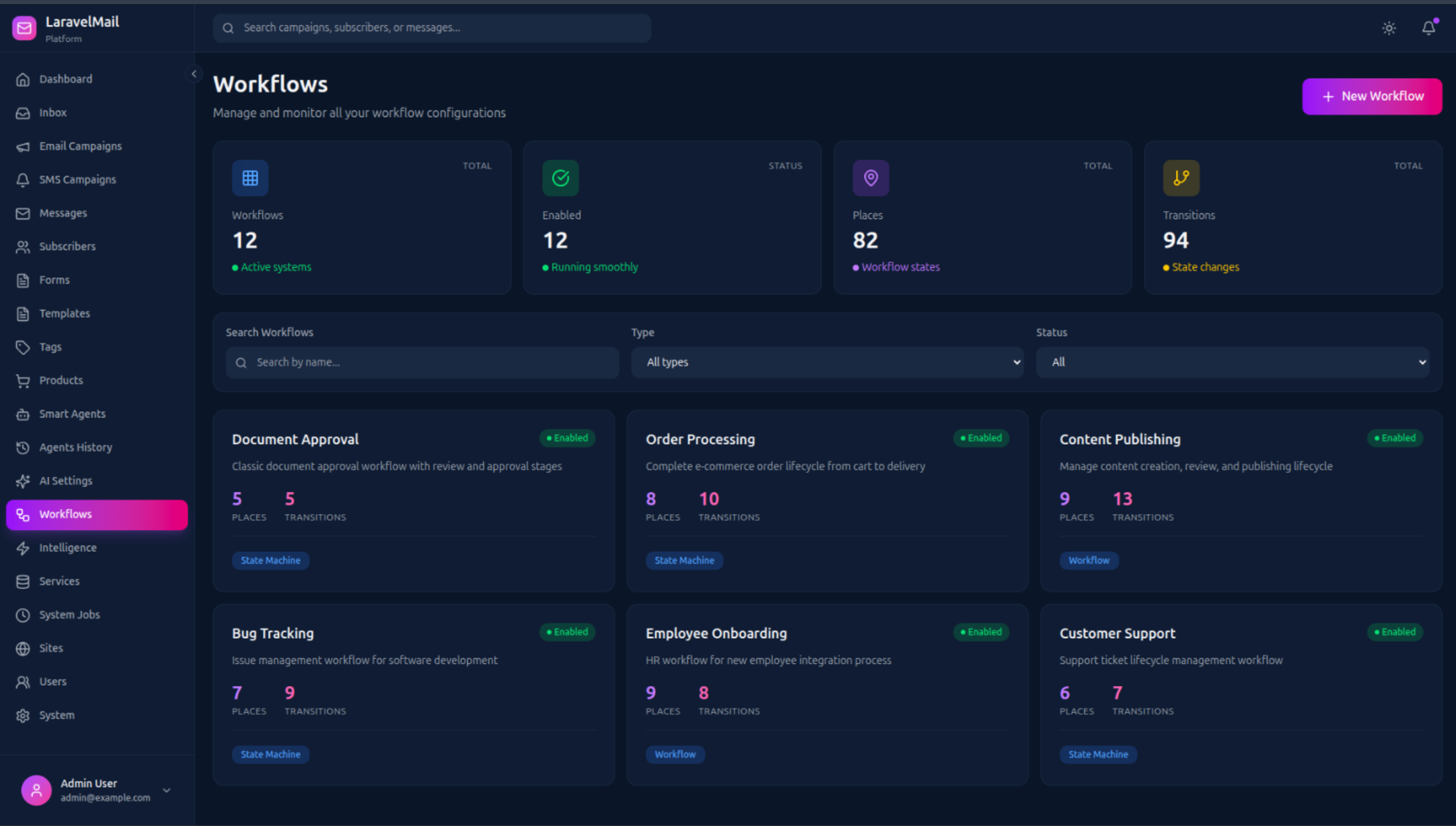Image resolution: width=1456 pixels, height=826 pixels.
Task: Click the Admin User avatar icon
Action: pos(36,790)
